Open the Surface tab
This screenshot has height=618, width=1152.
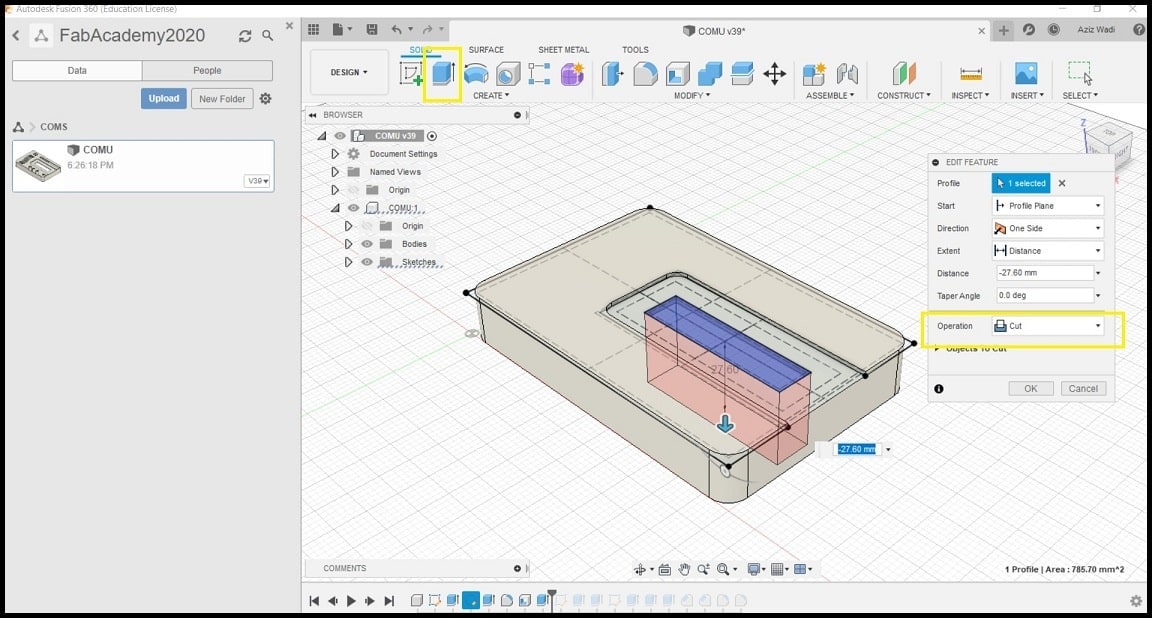tap(486, 49)
